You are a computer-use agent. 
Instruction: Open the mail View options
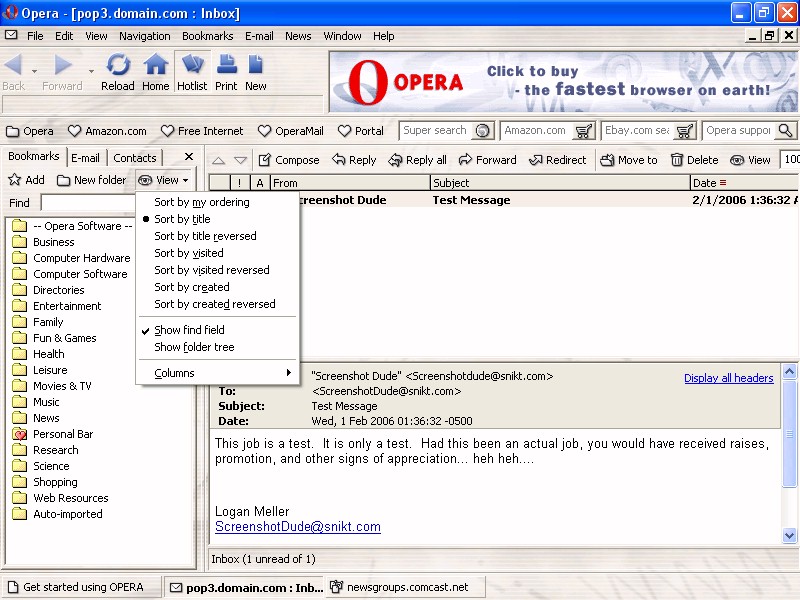750,160
